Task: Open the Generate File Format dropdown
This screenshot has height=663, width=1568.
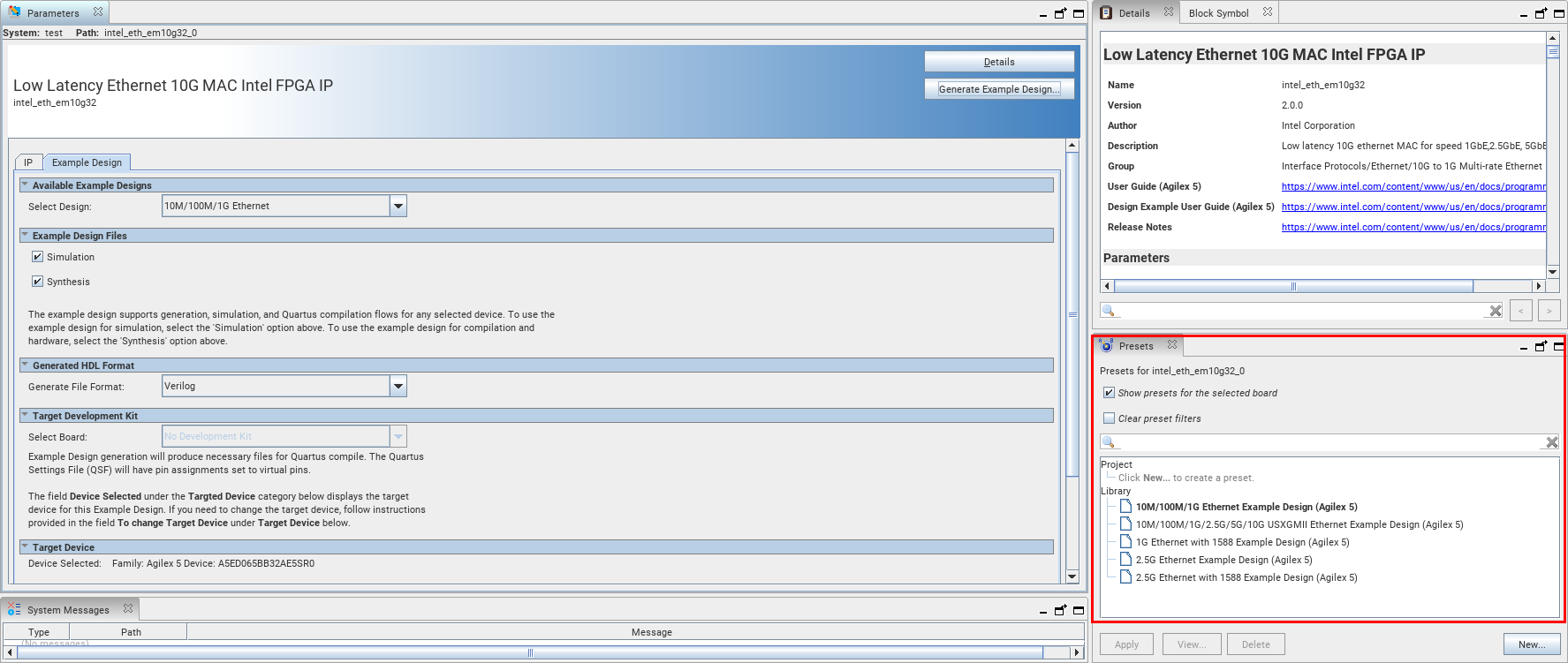Action: click(398, 386)
